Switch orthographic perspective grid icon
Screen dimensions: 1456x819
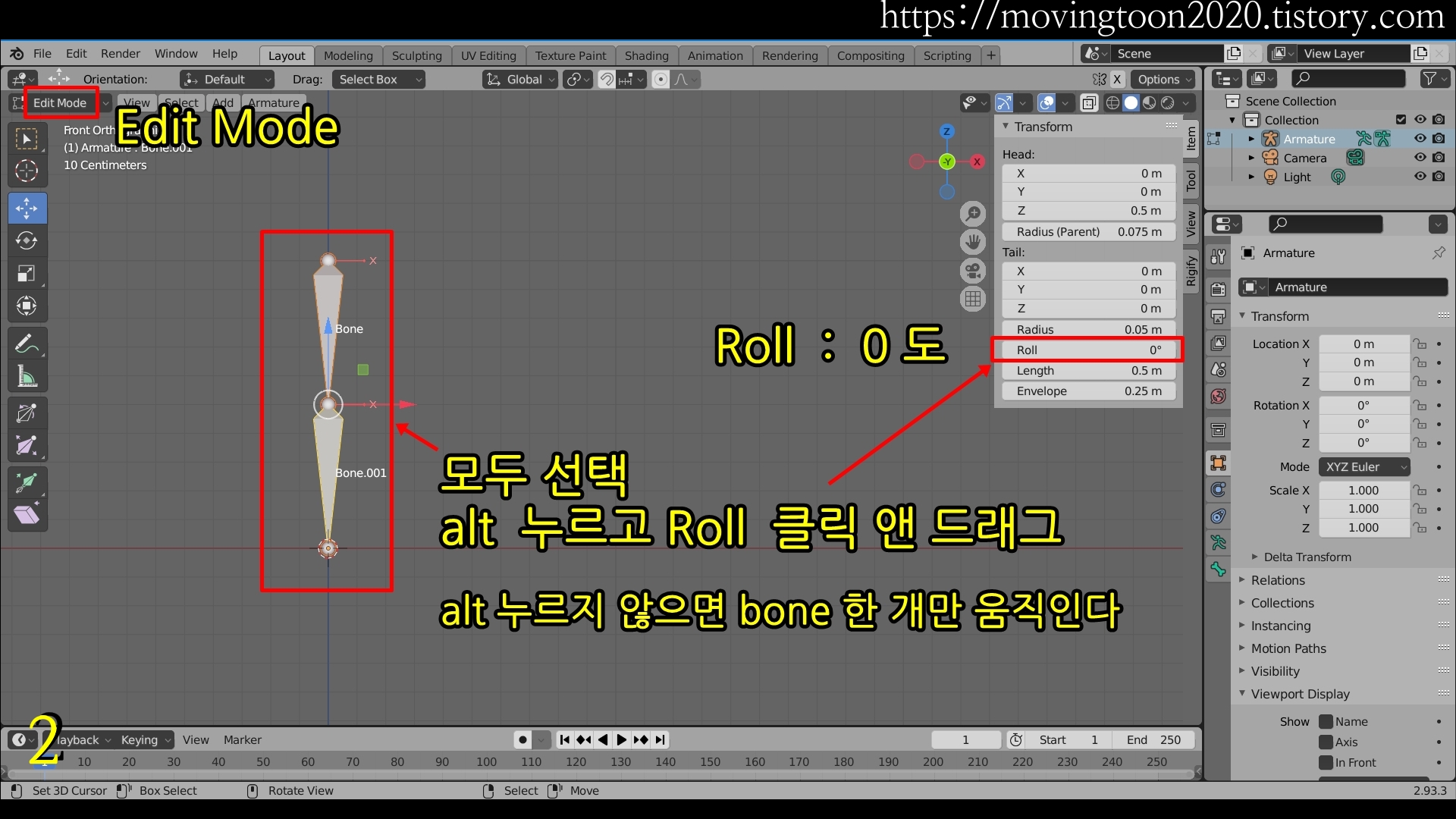click(x=973, y=298)
